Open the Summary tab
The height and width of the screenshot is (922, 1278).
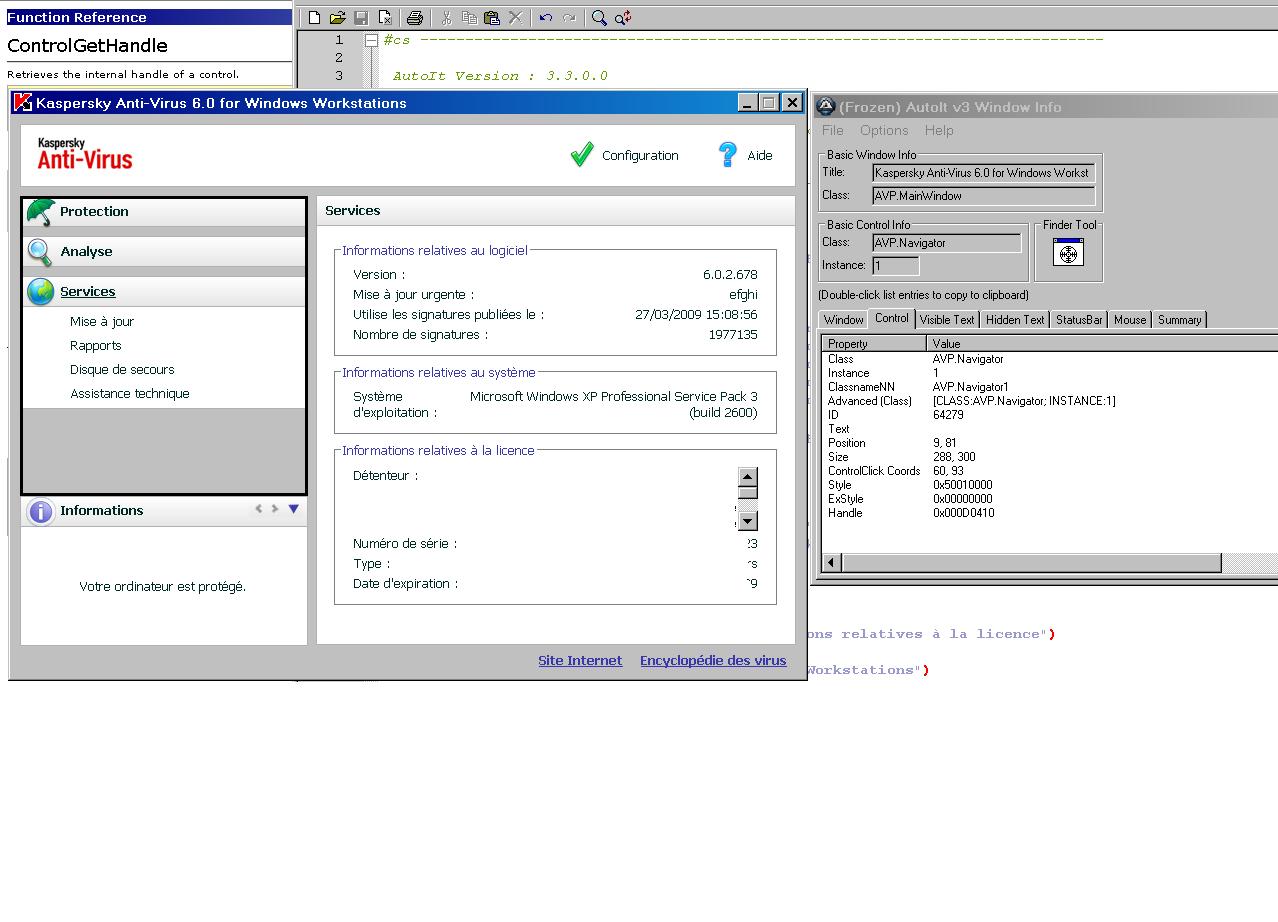(x=1179, y=320)
